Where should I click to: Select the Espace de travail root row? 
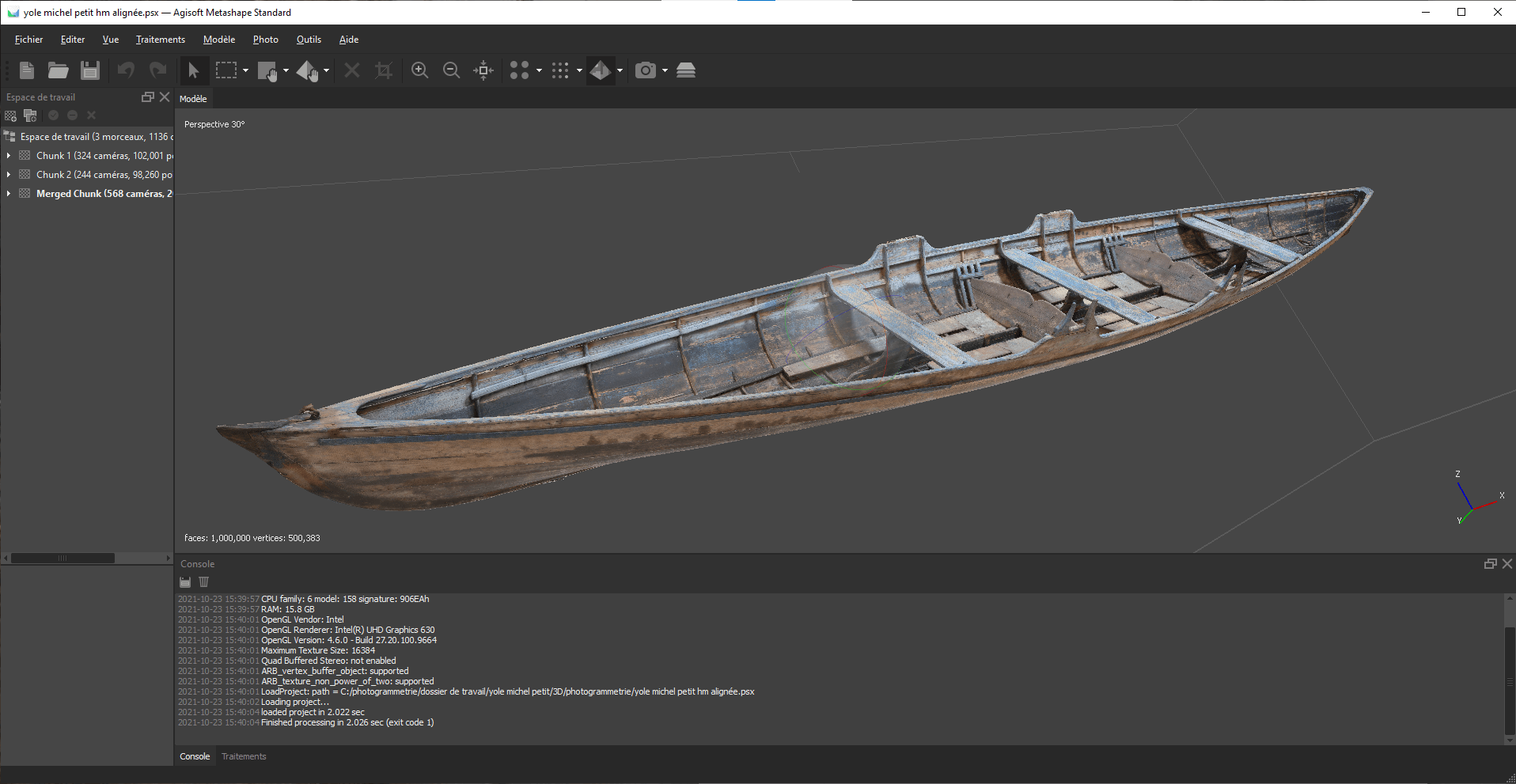click(87, 137)
